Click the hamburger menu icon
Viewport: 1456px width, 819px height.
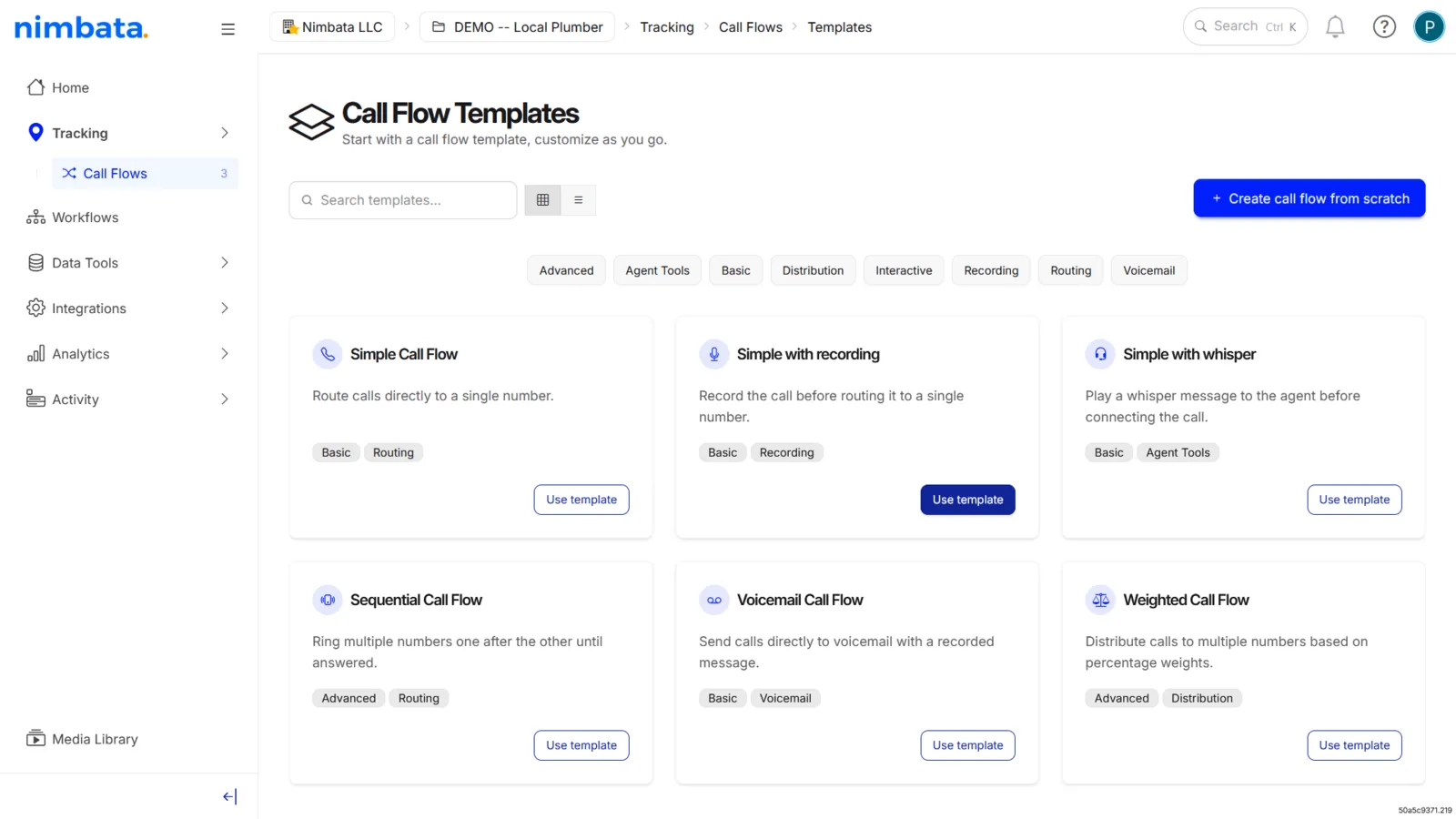pyautogui.click(x=227, y=29)
